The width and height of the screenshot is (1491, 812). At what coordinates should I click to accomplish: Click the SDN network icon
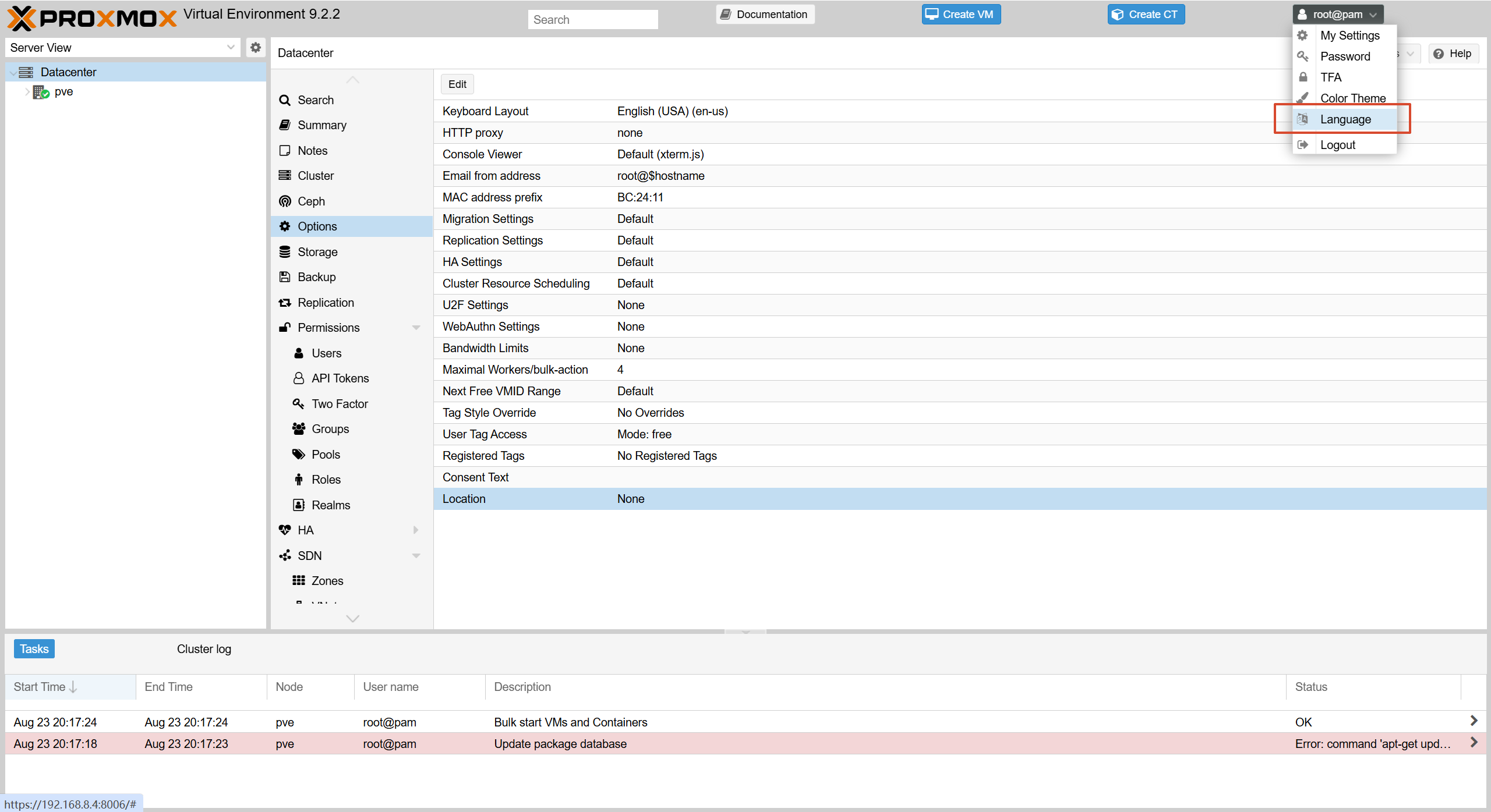click(x=285, y=556)
